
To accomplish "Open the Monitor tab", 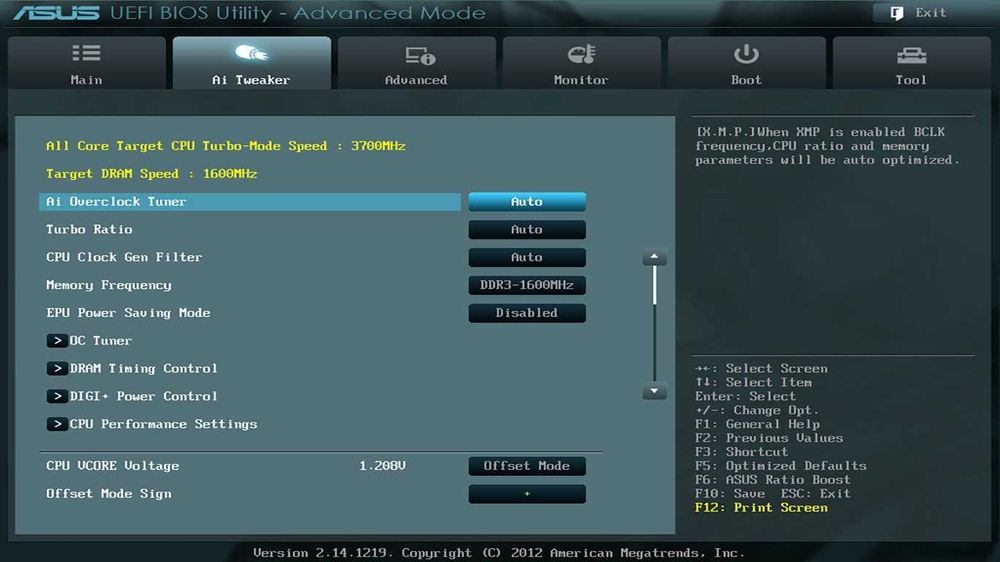I will point(581,63).
